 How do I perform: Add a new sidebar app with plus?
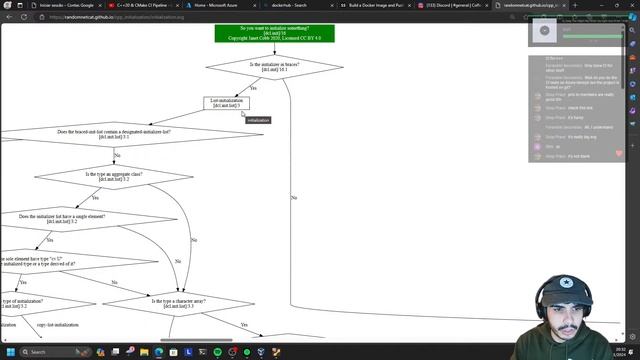[x=632, y=145]
